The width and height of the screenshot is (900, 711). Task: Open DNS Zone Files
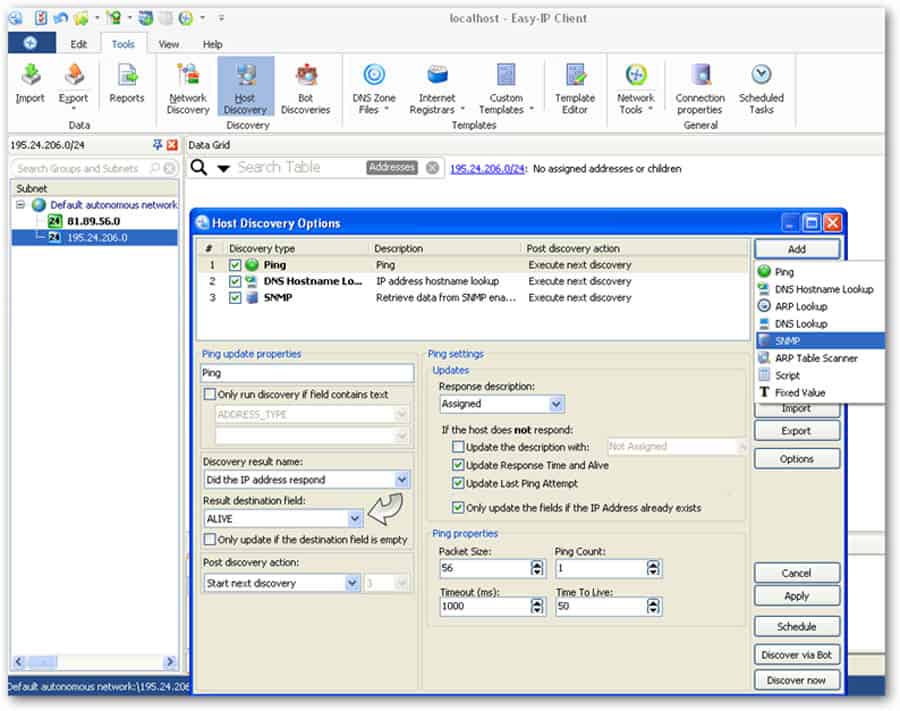pyautogui.click(x=374, y=88)
